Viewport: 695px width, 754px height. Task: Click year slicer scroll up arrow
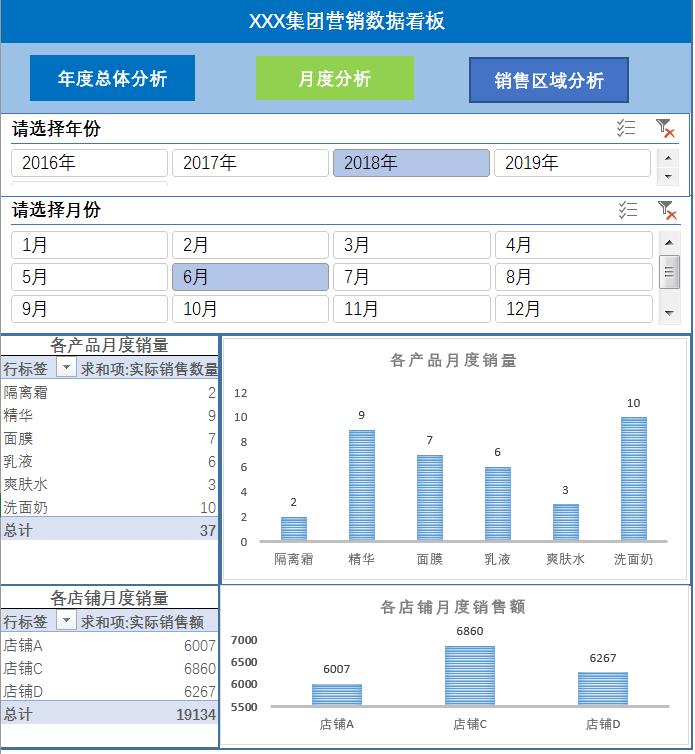coord(668,158)
